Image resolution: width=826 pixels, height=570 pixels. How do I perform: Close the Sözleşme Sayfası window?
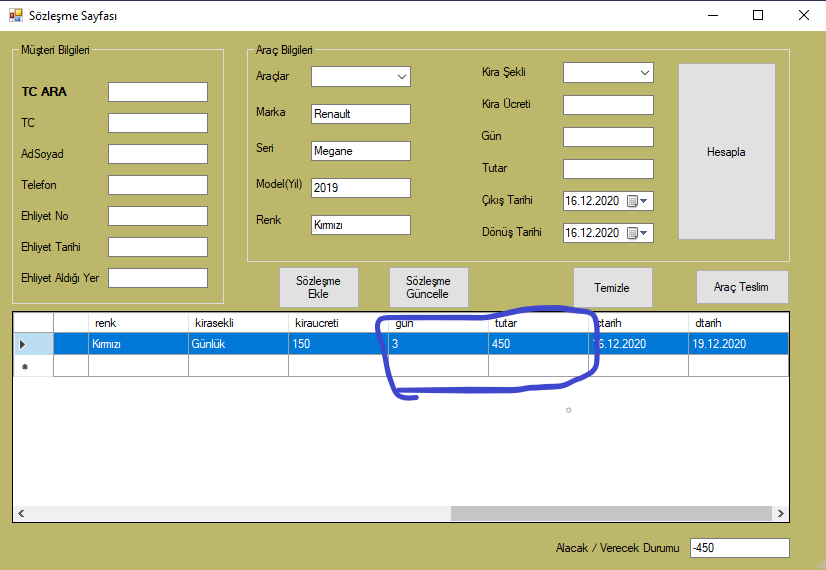tap(803, 15)
